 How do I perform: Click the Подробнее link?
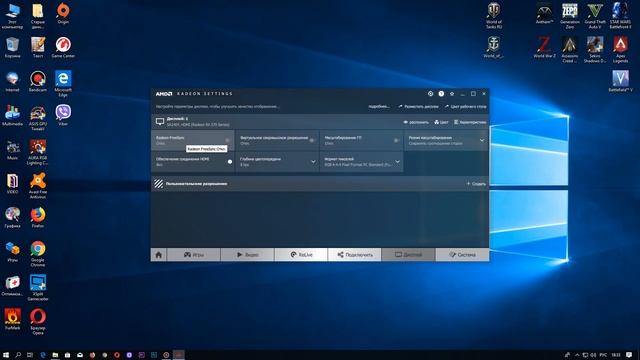click(379, 107)
